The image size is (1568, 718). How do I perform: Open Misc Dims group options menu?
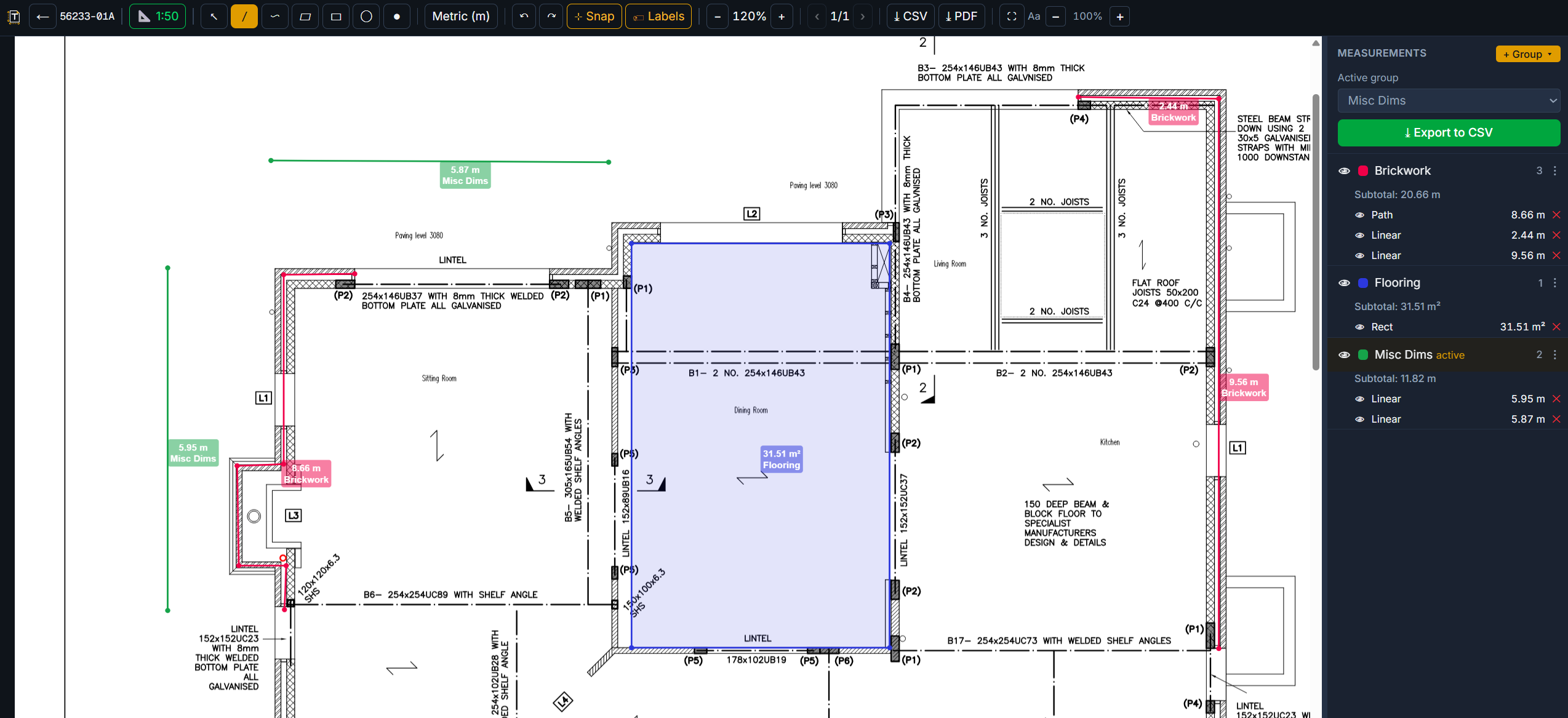pyautogui.click(x=1555, y=355)
